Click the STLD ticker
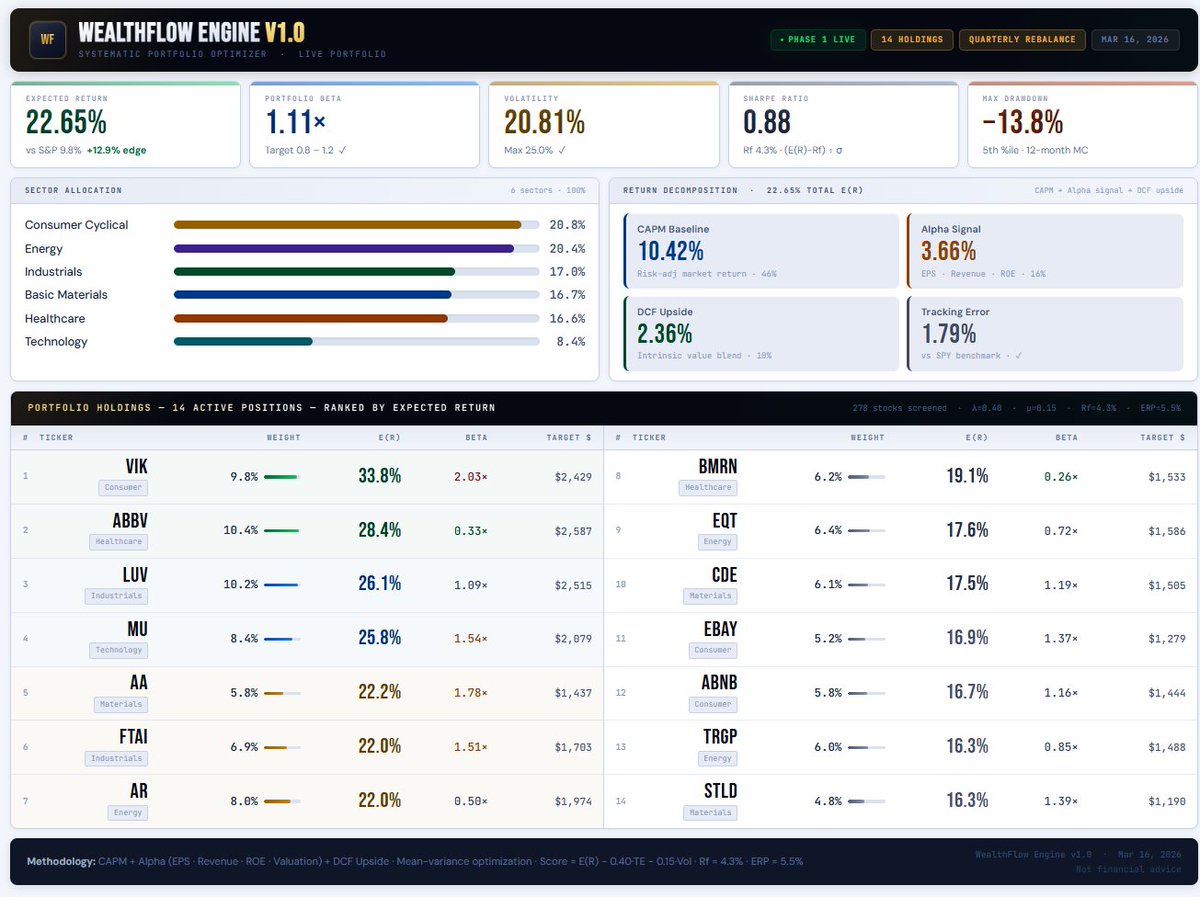This screenshot has height=897, width=1200. 720,790
